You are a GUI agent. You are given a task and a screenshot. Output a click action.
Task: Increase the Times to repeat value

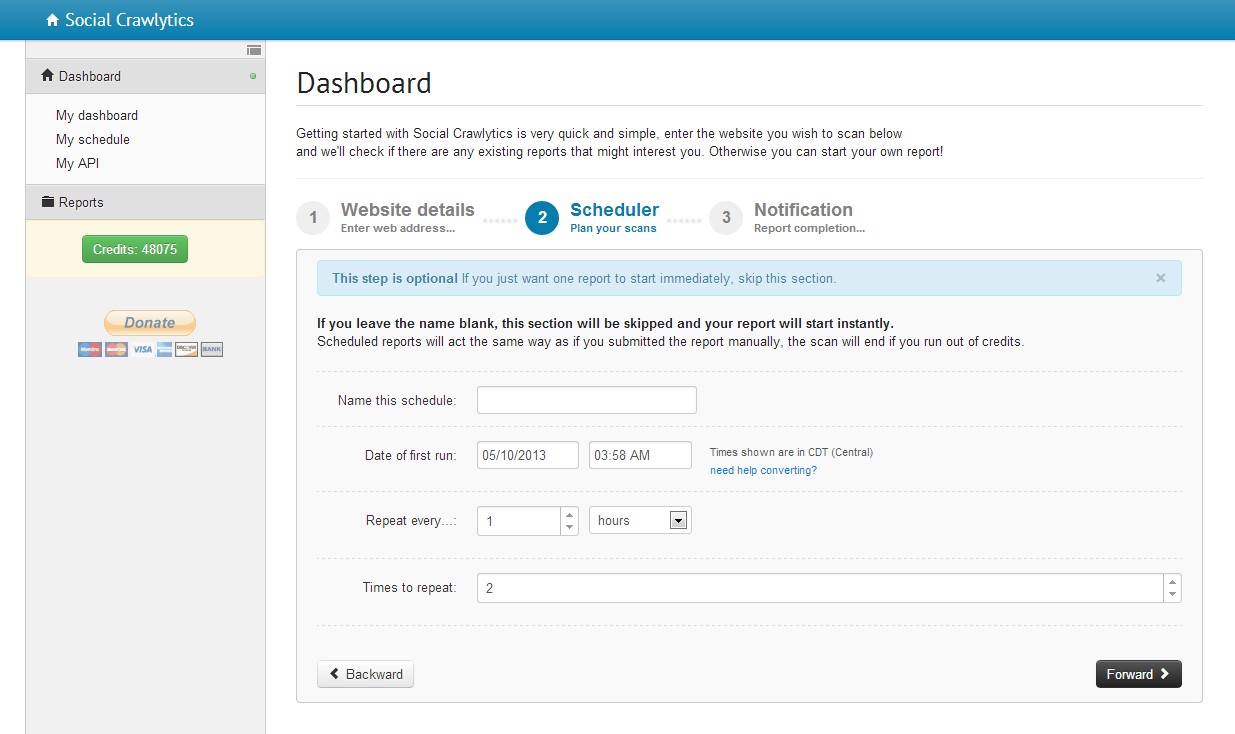(1173, 581)
